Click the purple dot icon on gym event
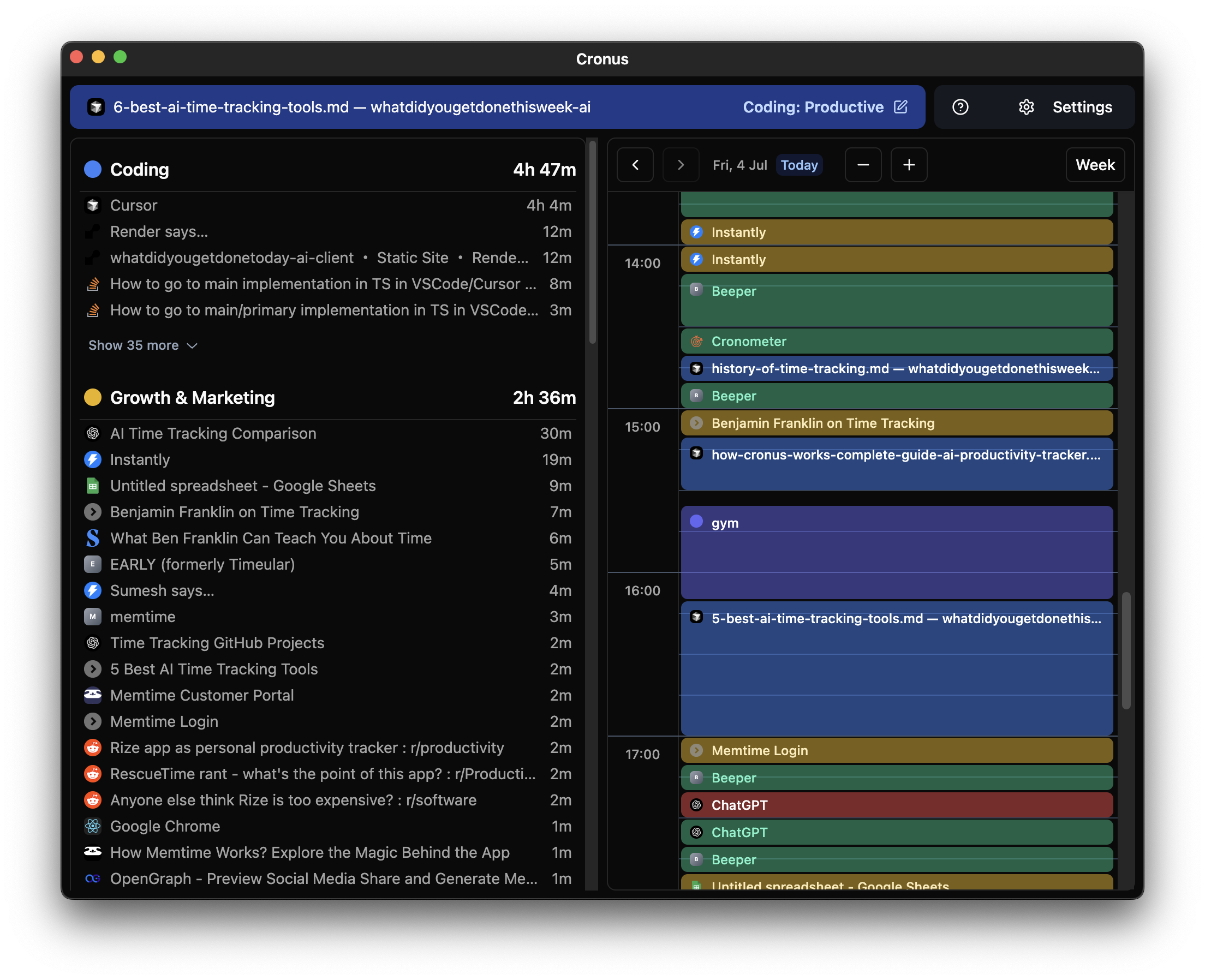This screenshot has height=980, width=1205. click(697, 521)
